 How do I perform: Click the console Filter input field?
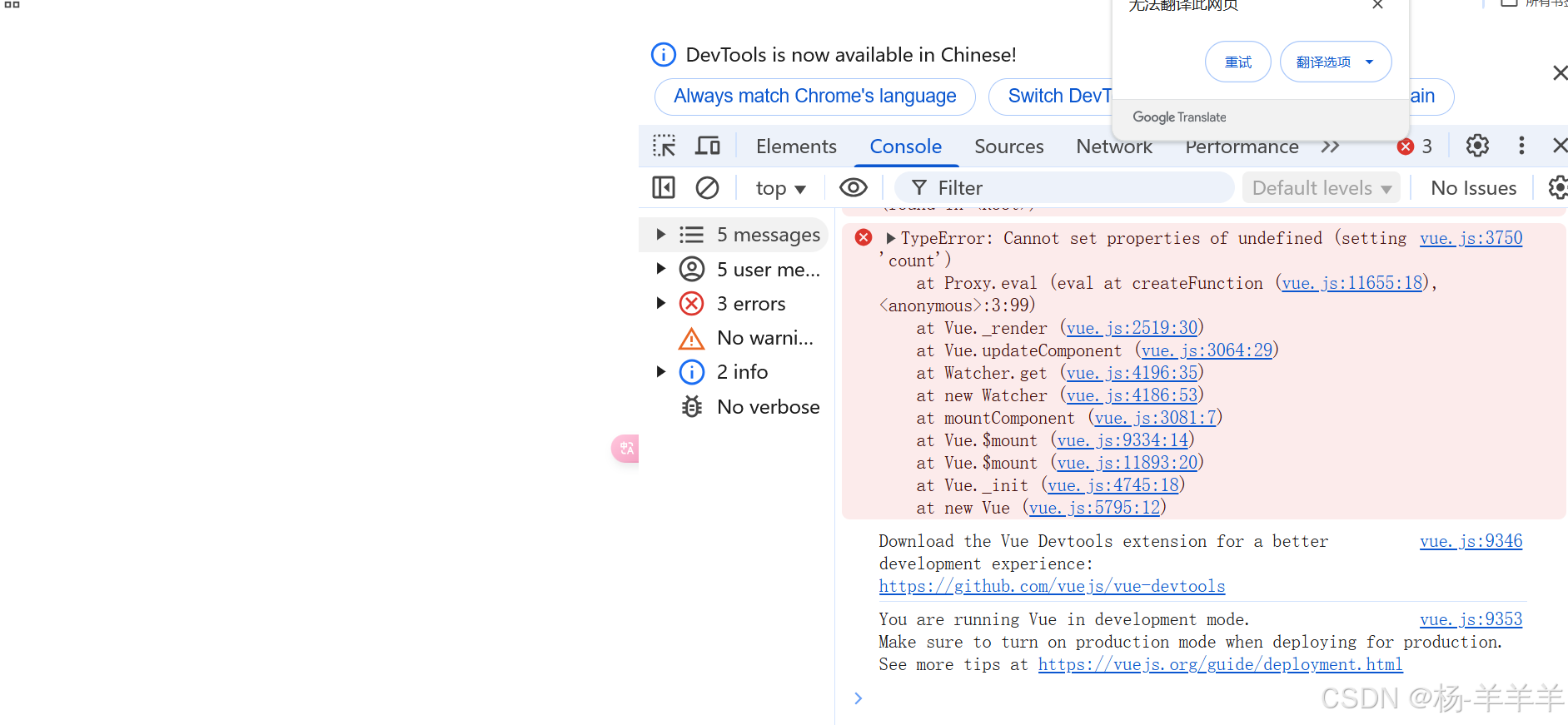pos(1064,188)
